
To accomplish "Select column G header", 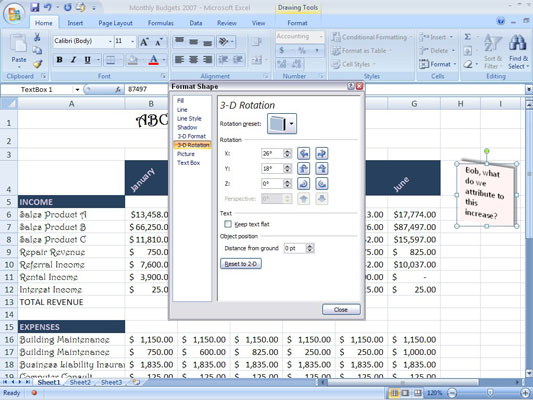I will tap(414, 104).
